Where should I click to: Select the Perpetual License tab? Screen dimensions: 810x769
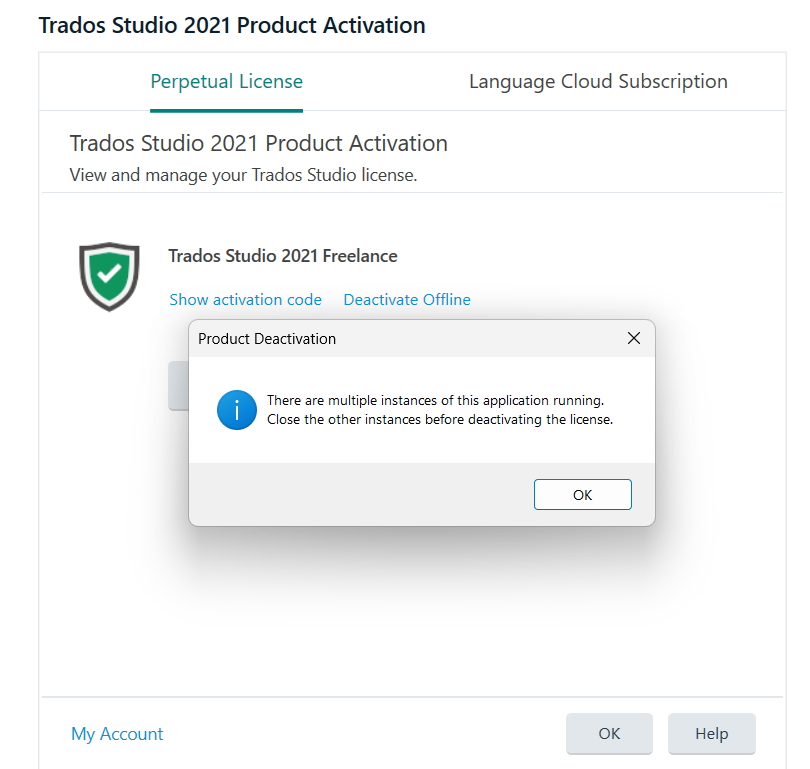pos(226,81)
